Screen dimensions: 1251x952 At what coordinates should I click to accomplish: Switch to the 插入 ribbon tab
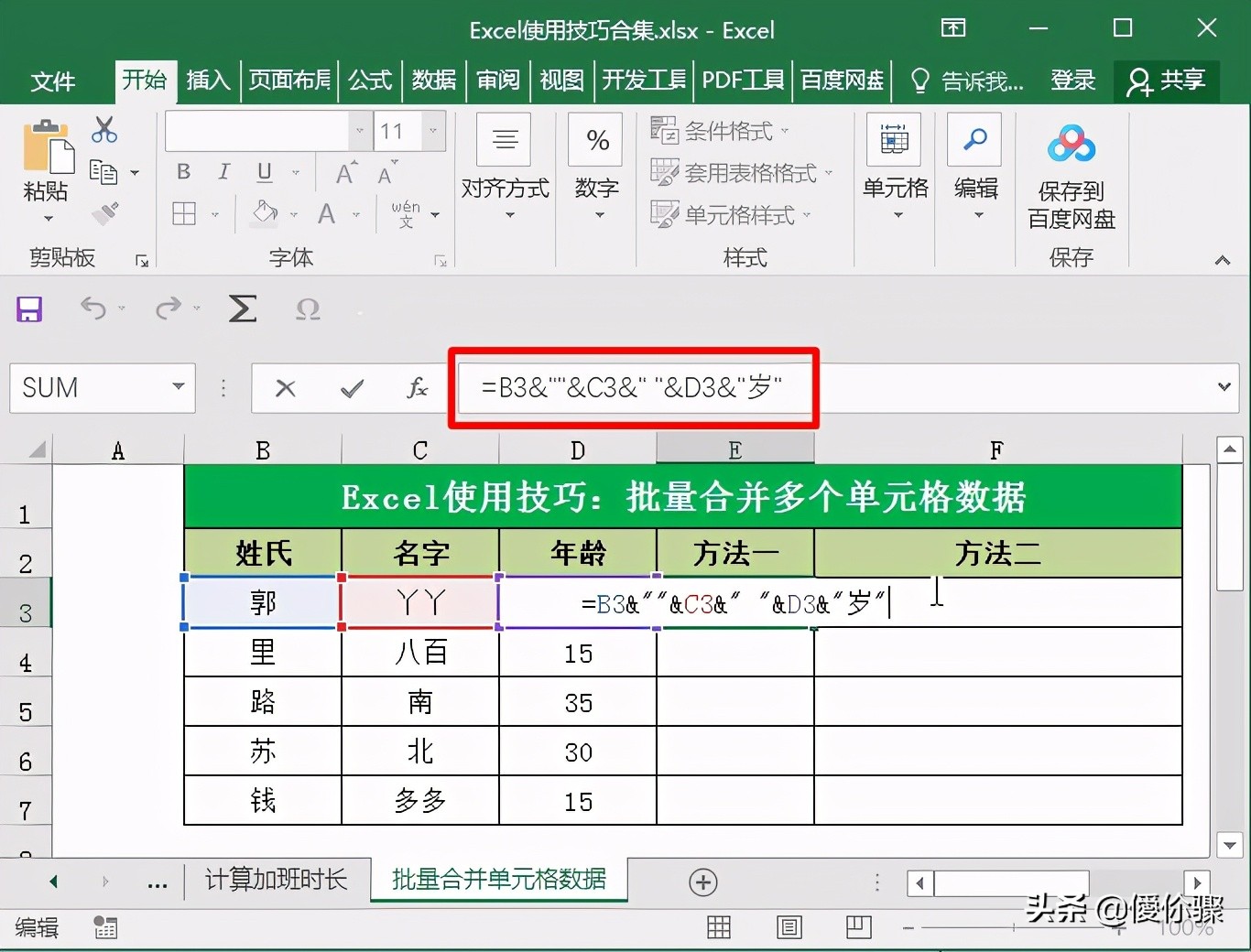coord(208,81)
